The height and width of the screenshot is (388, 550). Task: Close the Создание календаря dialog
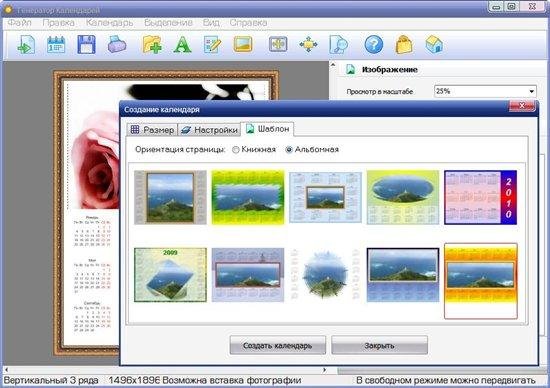522,106
